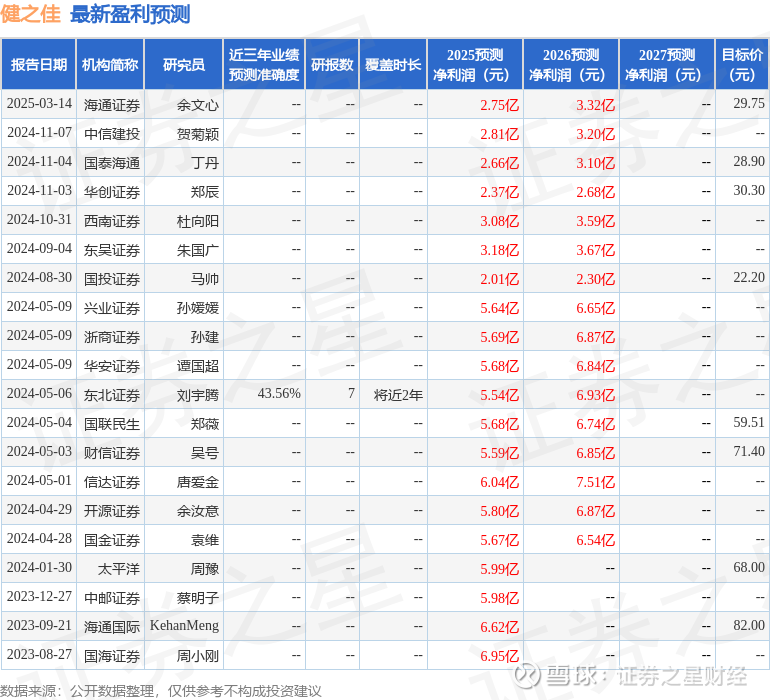Screen dimensions: 770x700
Task: Click the 研报数 column header
Action: tap(332, 64)
